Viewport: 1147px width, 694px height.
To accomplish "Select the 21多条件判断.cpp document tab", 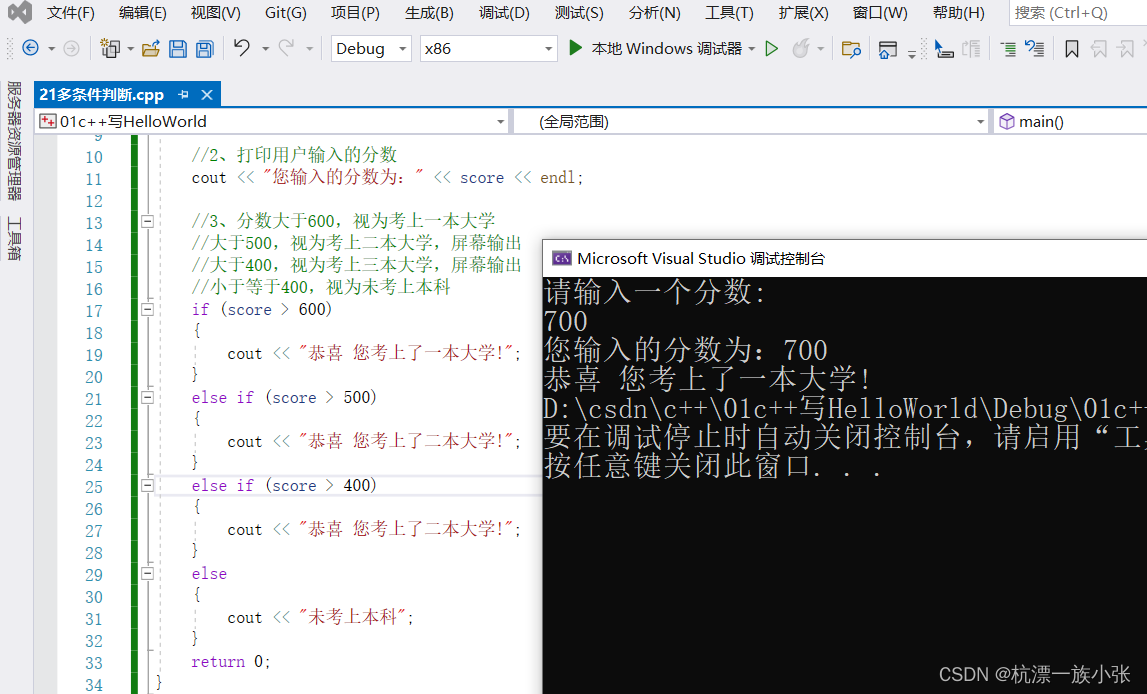I will [102, 94].
